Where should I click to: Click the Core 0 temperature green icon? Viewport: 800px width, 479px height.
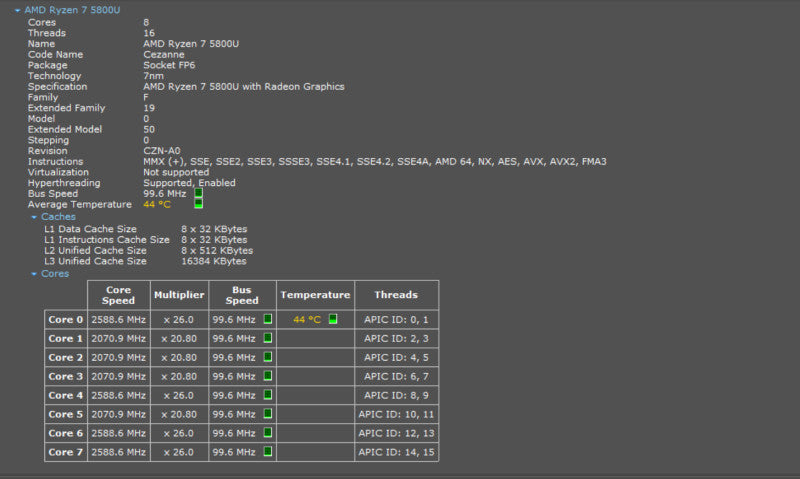click(x=333, y=319)
